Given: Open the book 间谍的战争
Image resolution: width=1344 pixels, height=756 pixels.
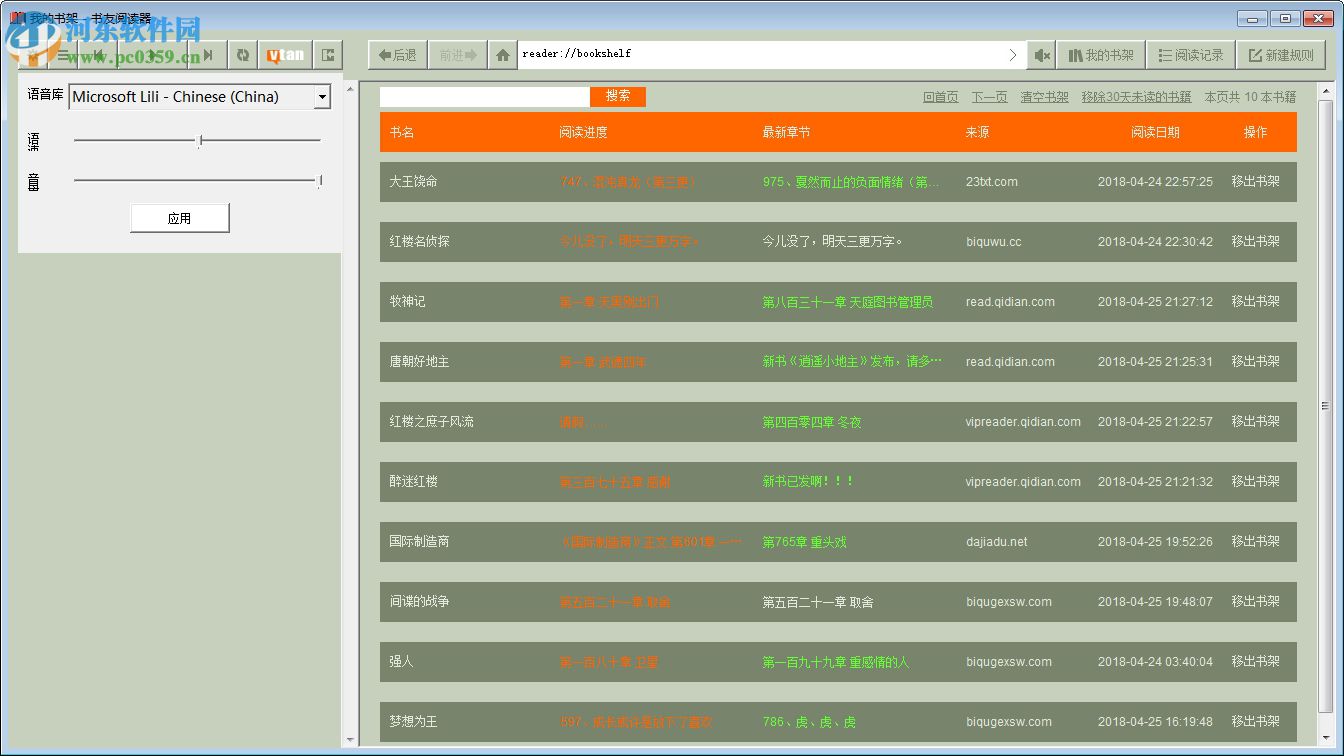Looking at the screenshot, I should click(x=419, y=602).
